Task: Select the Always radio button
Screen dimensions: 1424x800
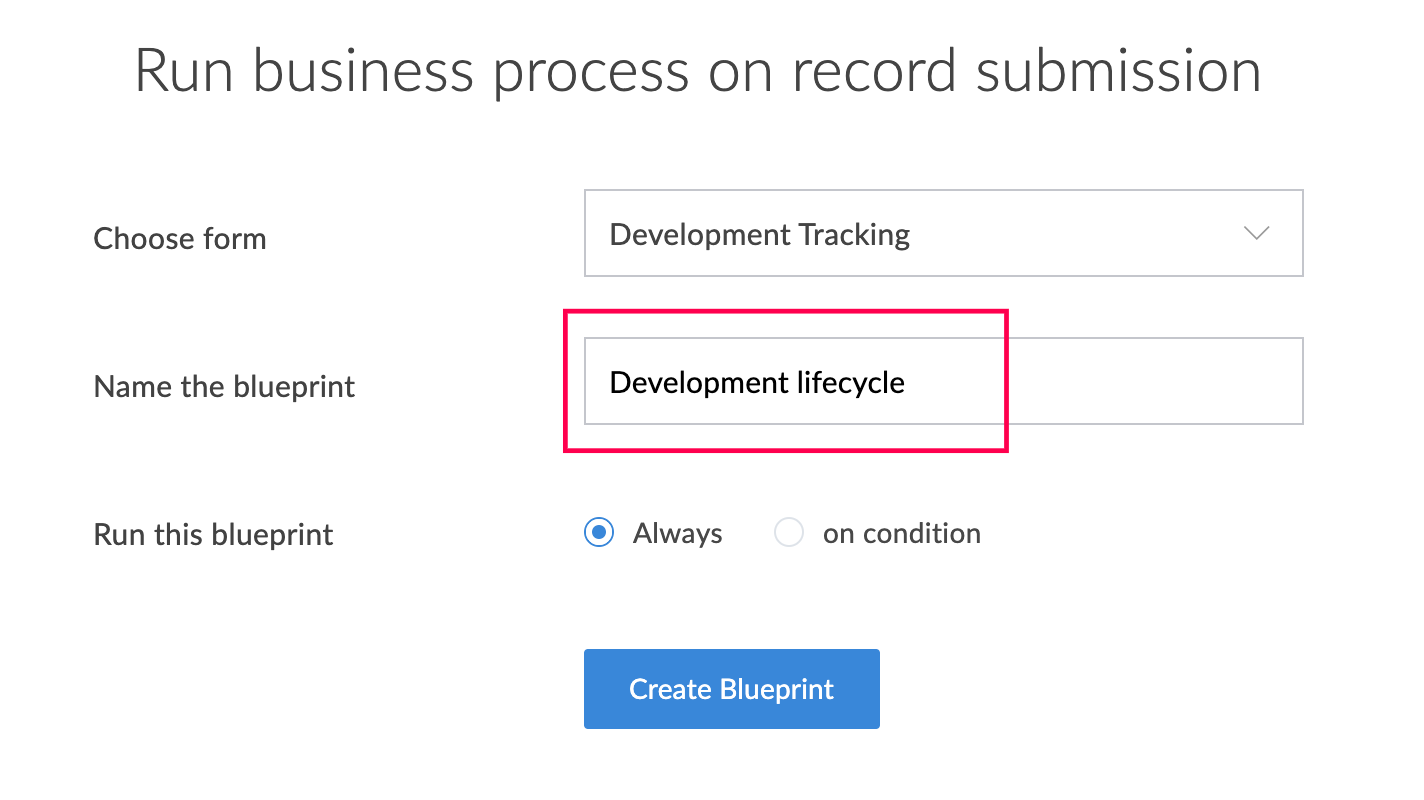Action: tap(598, 533)
